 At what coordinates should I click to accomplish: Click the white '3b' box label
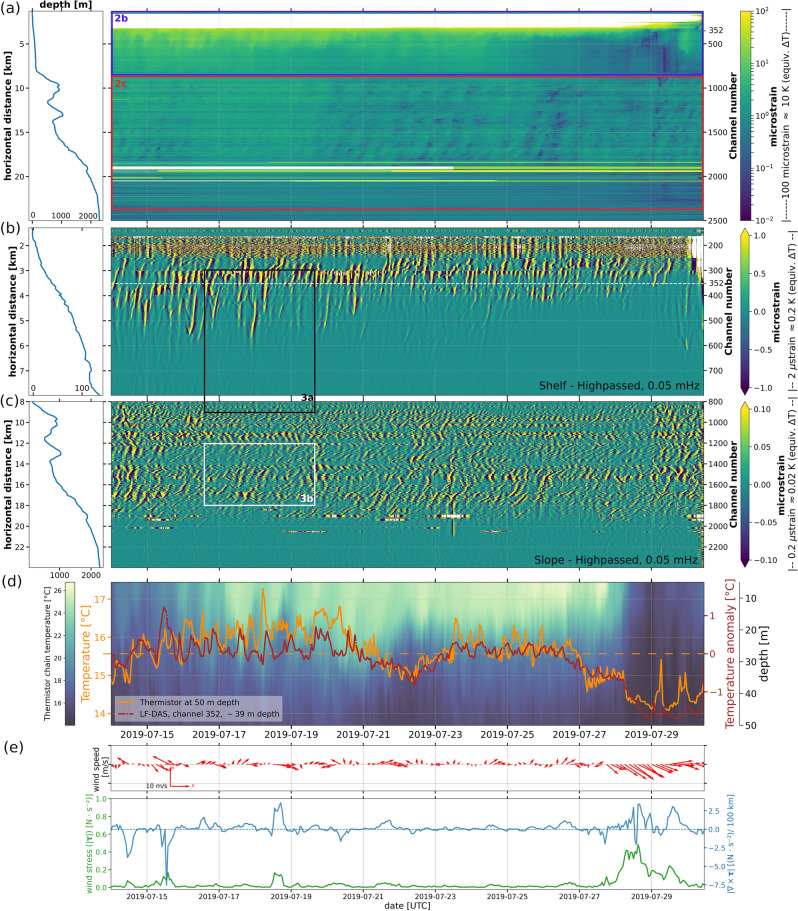[307, 498]
